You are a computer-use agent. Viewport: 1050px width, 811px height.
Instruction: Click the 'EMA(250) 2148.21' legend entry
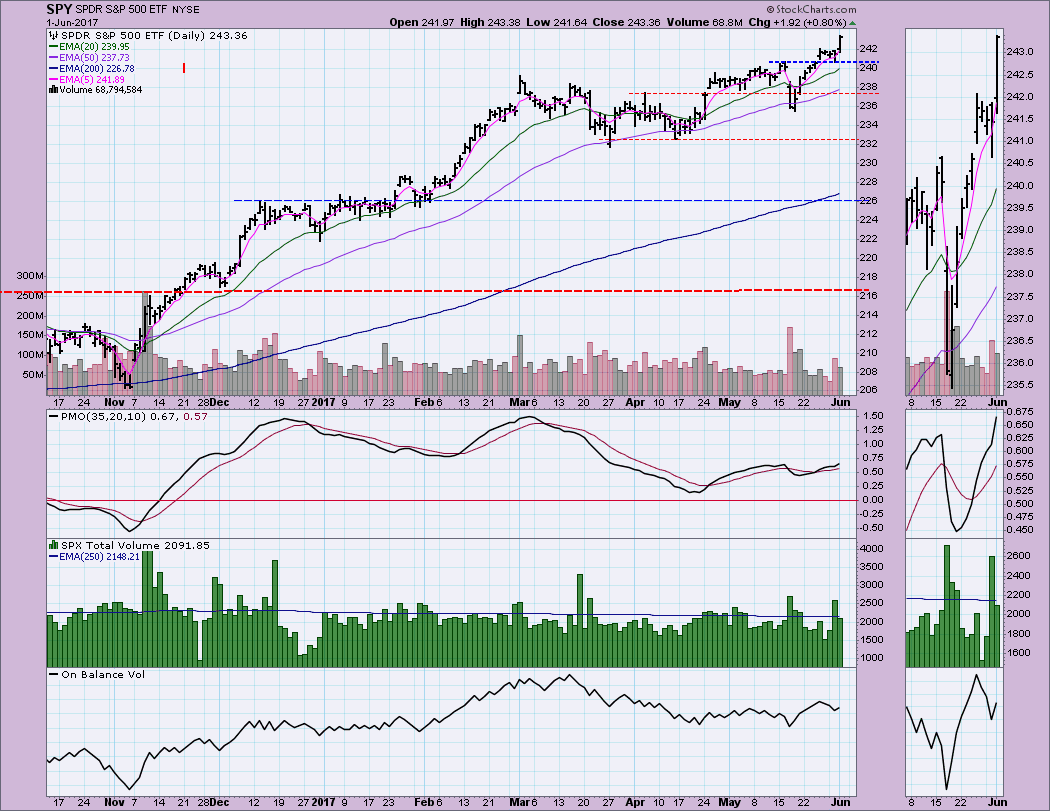99,557
